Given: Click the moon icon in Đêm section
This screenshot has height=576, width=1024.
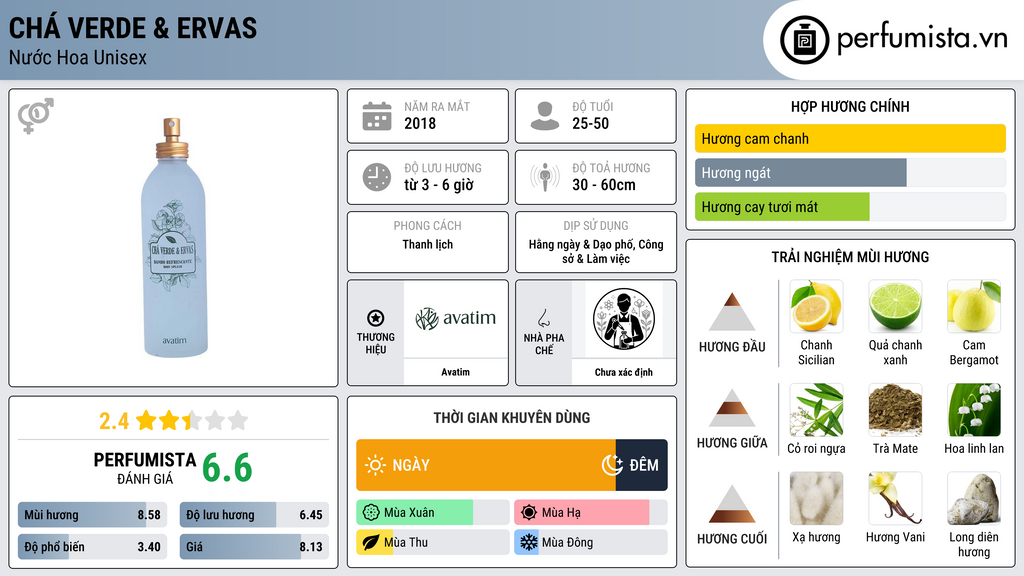Looking at the screenshot, I should pos(612,465).
